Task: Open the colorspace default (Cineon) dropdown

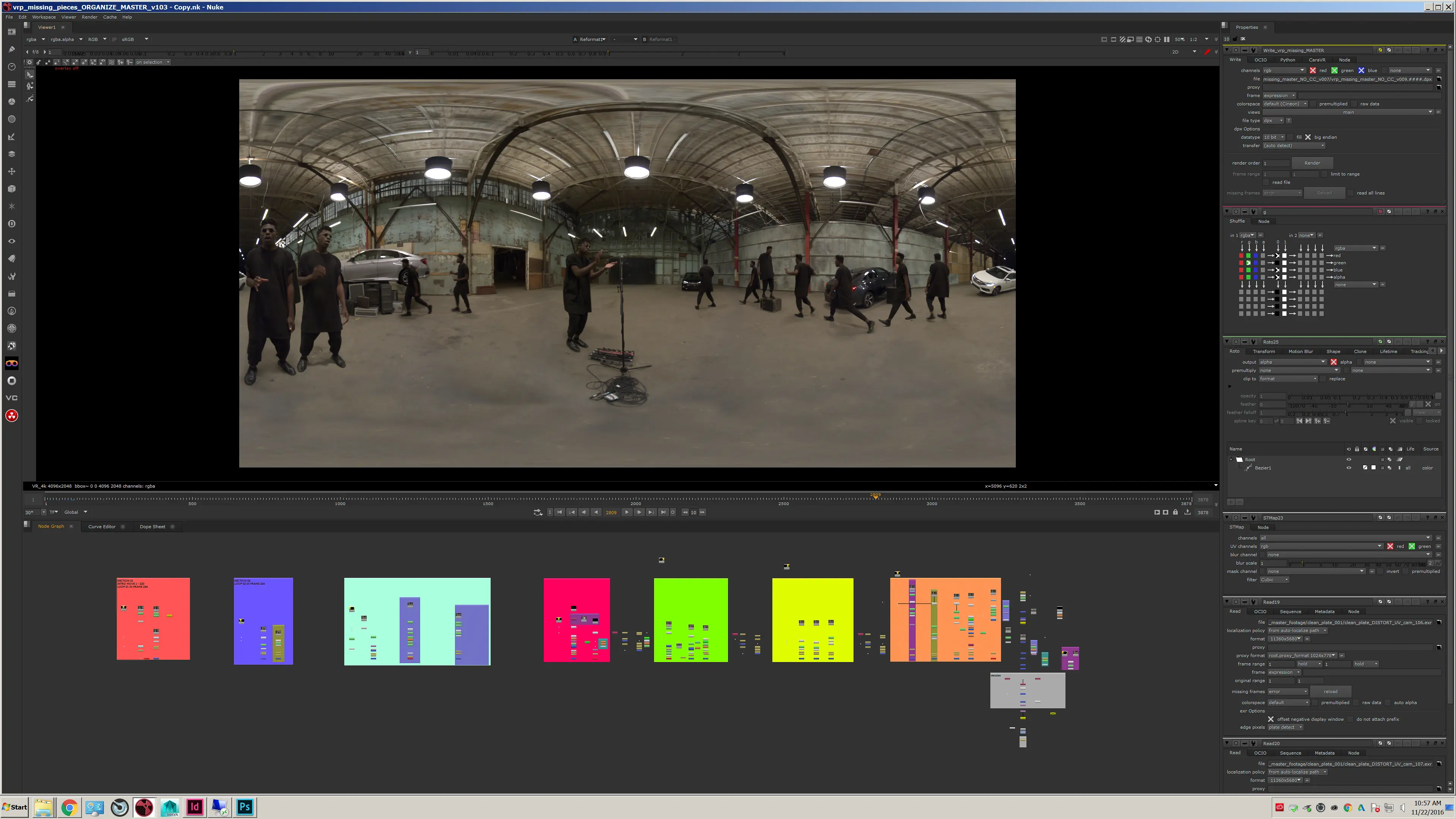Action: pos(1285,104)
